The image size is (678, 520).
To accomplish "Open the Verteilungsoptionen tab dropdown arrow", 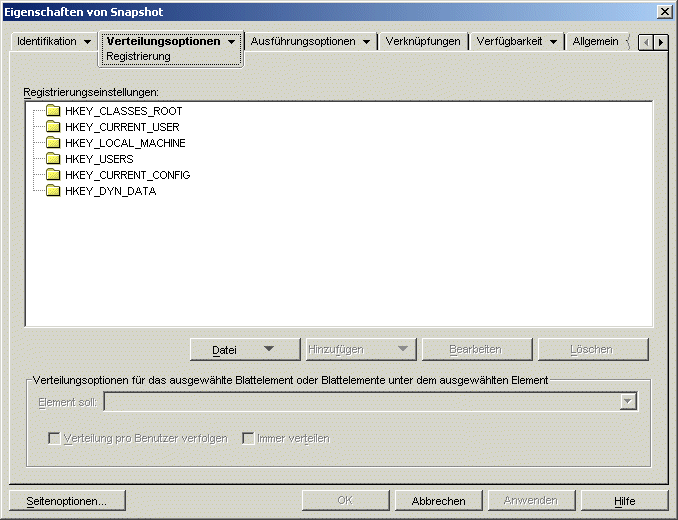I will tap(232, 42).
